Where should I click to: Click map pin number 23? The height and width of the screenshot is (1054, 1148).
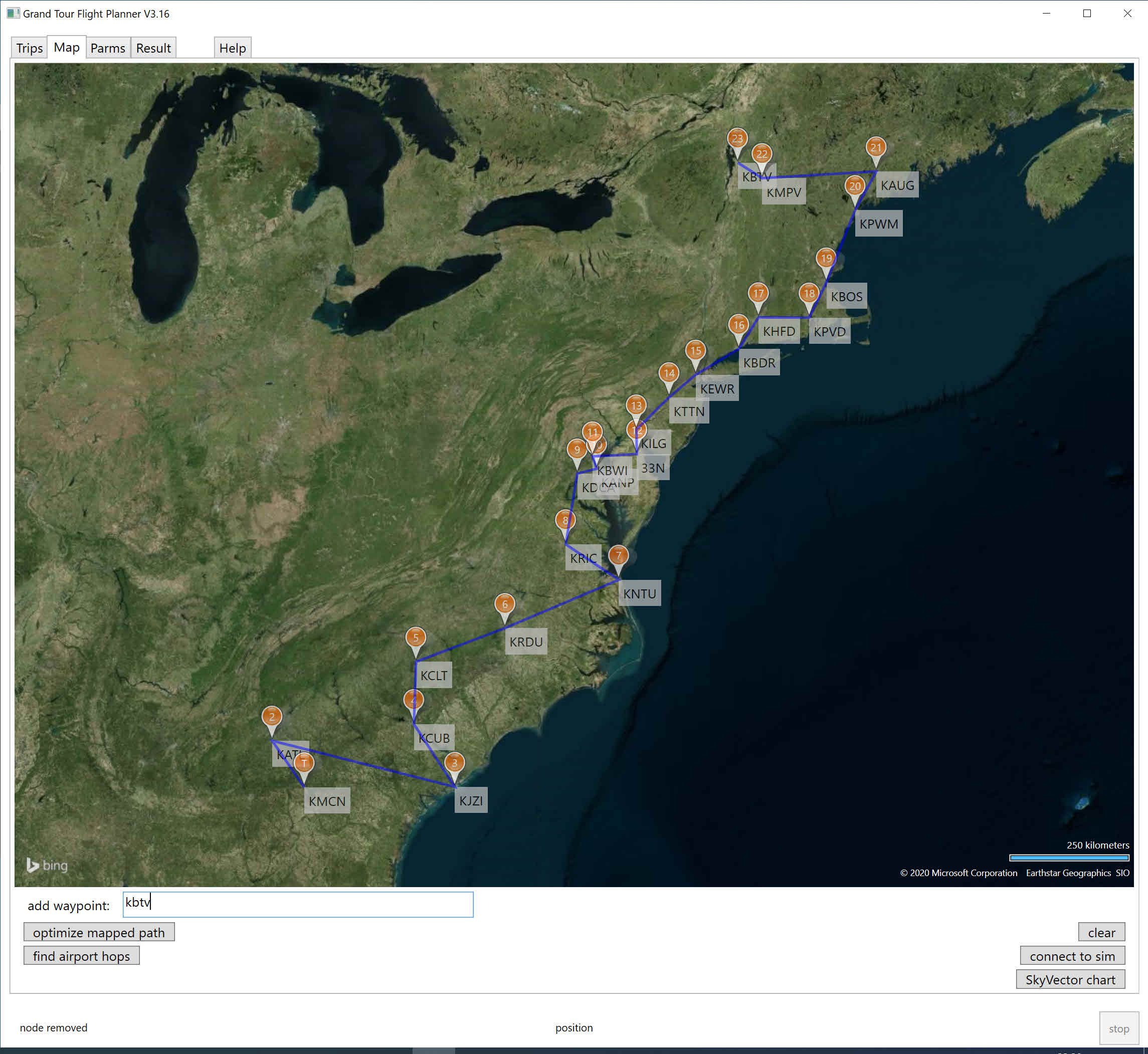click(737, 139)
